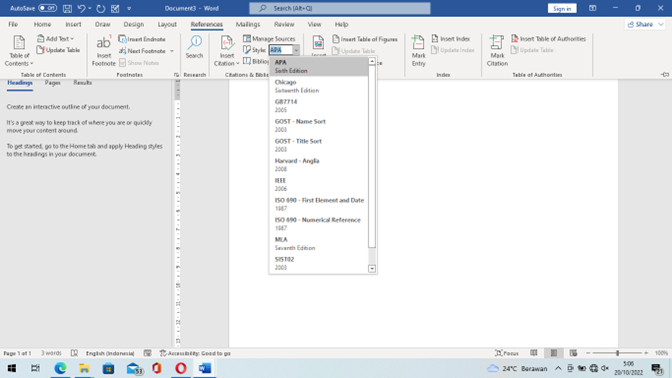Click English (Indonesia) language indicator

pos(110,353)
